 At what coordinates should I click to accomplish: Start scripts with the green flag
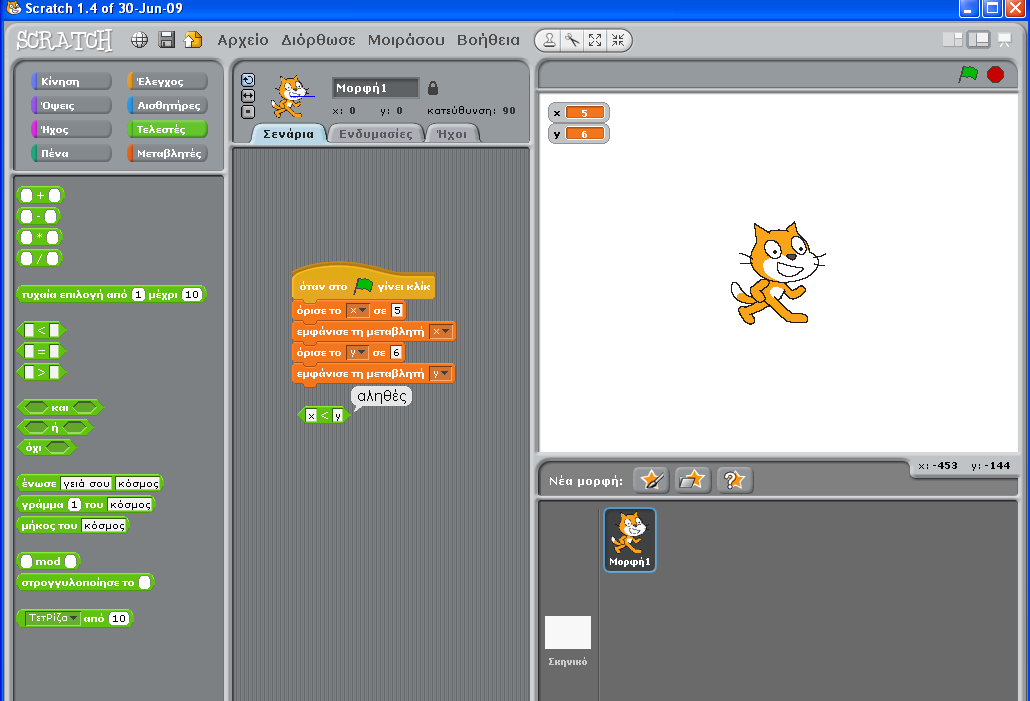(x=968, y=74)
